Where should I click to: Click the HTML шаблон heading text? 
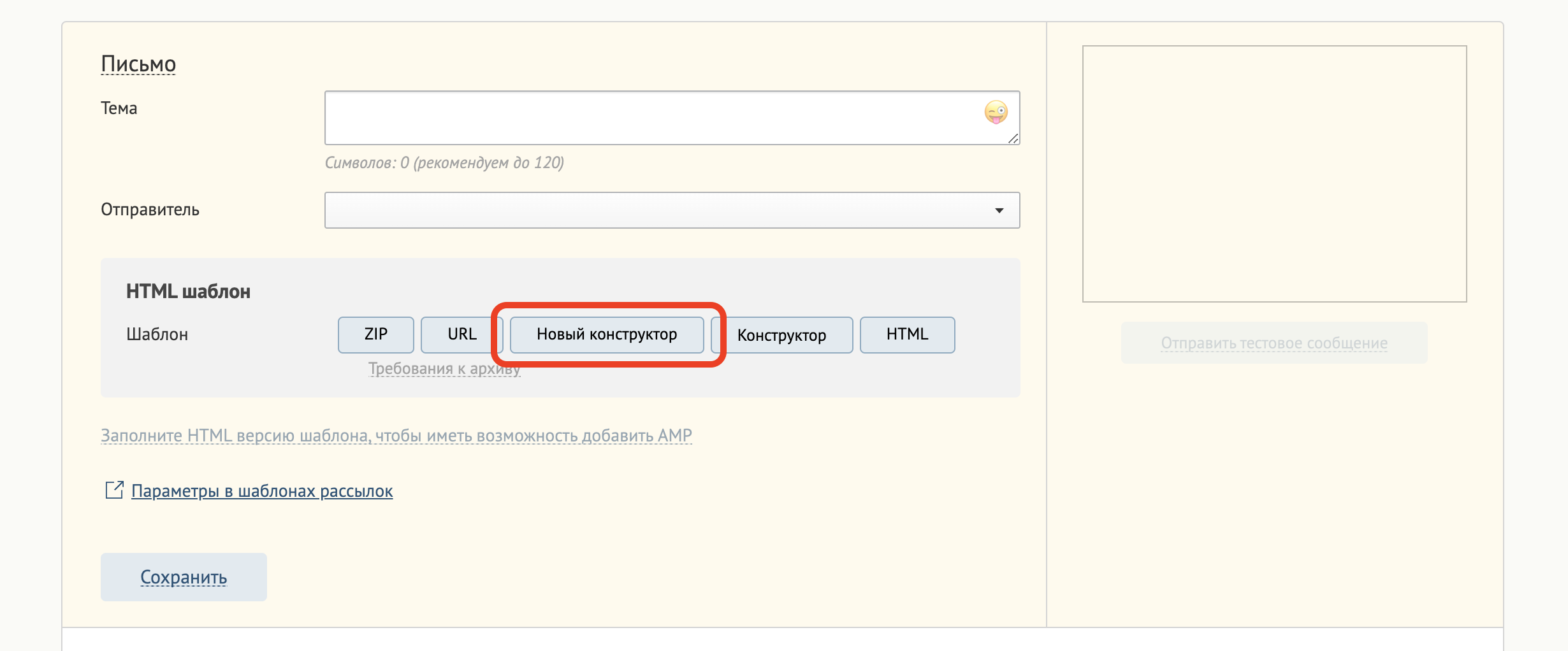point(188,292)
